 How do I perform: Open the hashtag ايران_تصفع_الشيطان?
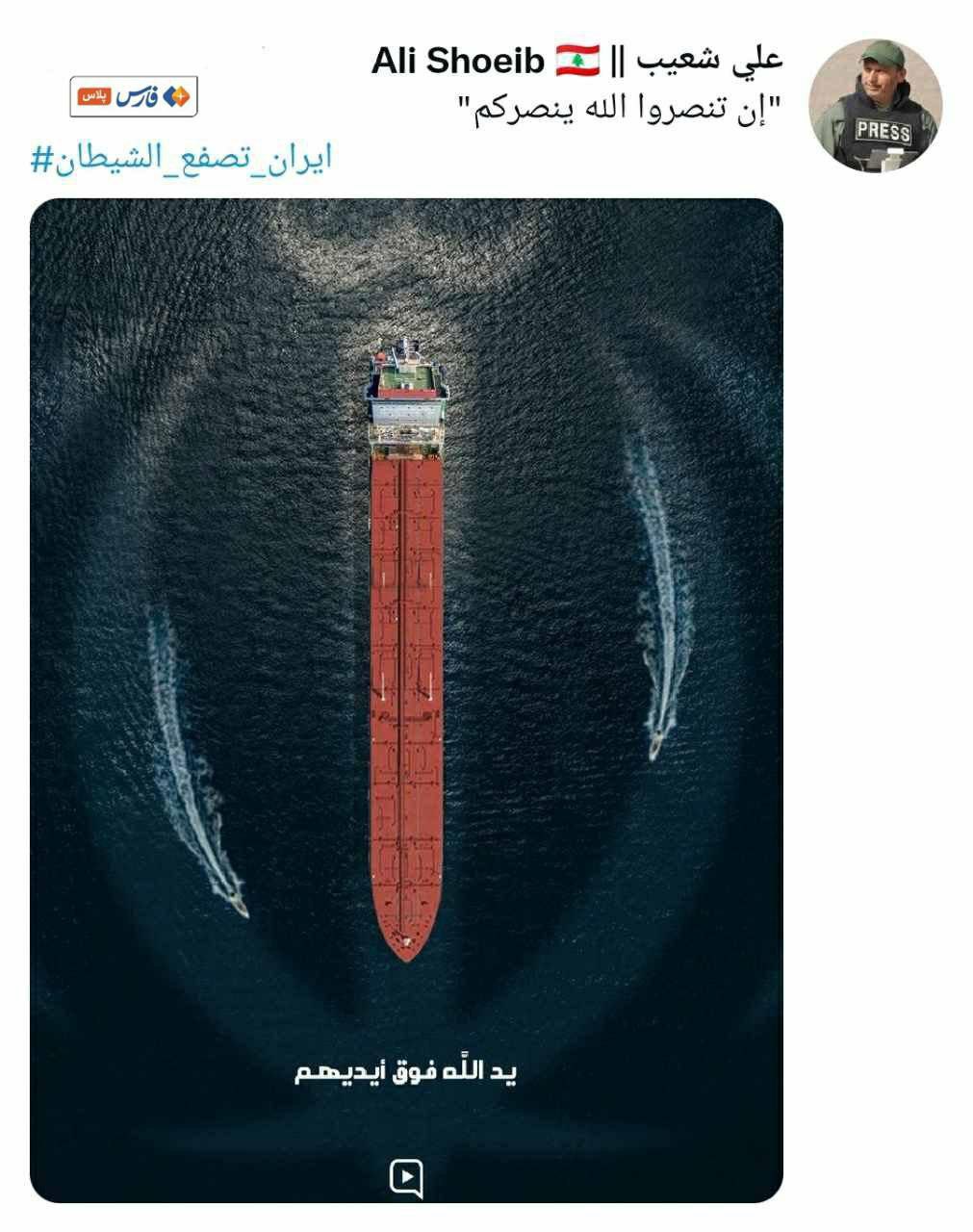[x=181, y=160]
